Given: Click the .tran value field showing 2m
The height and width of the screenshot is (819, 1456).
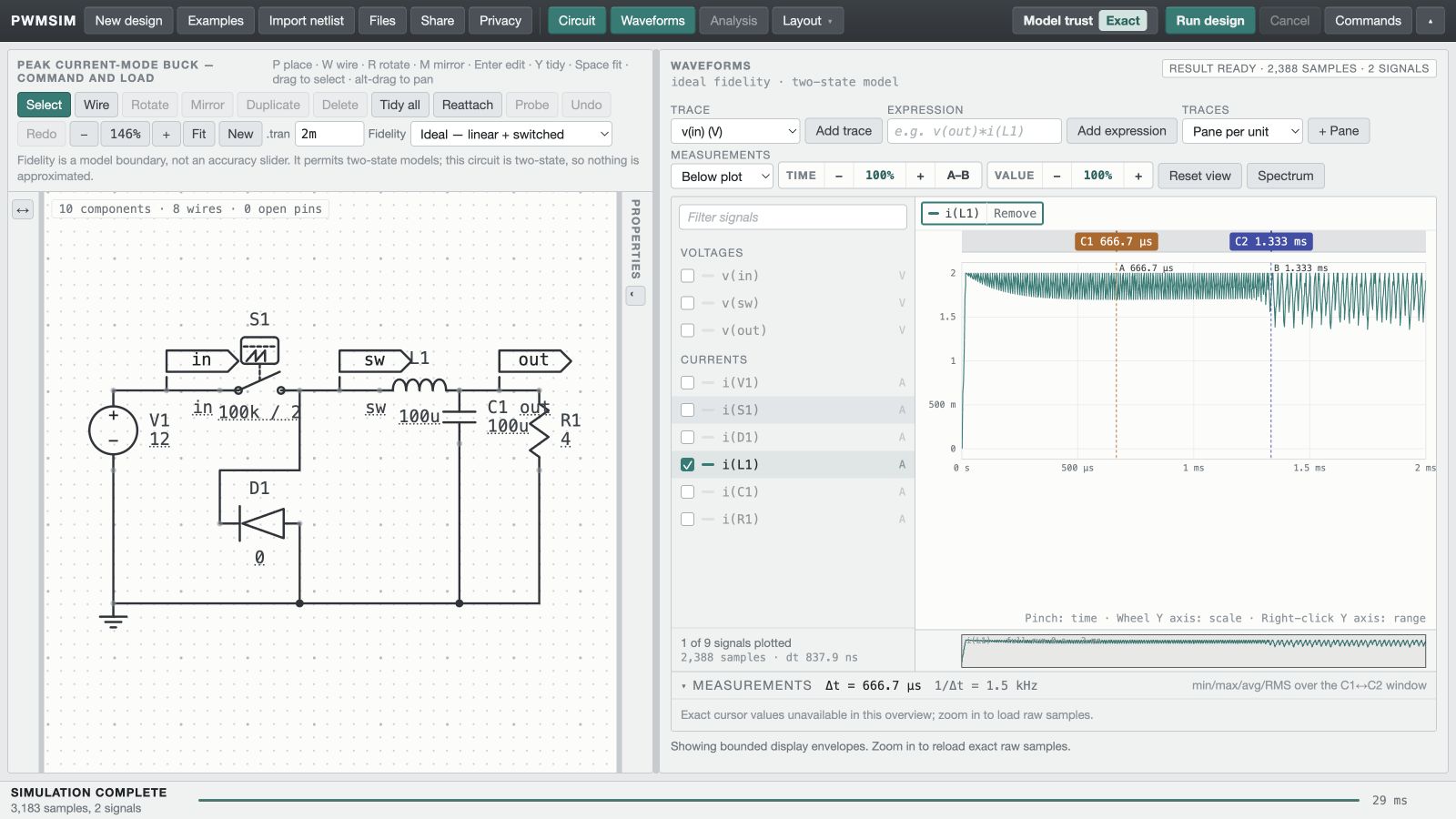Looking at the screenshot, I should coord(329,134).
